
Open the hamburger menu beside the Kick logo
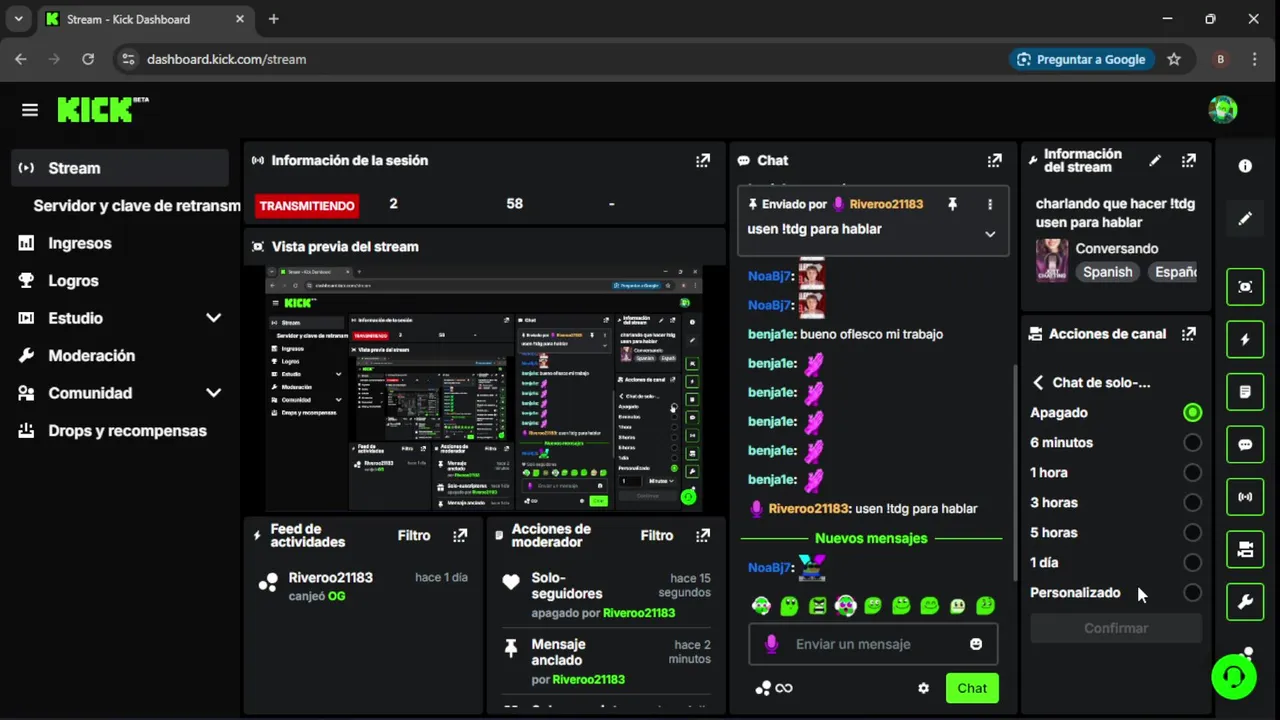[30, 110]
